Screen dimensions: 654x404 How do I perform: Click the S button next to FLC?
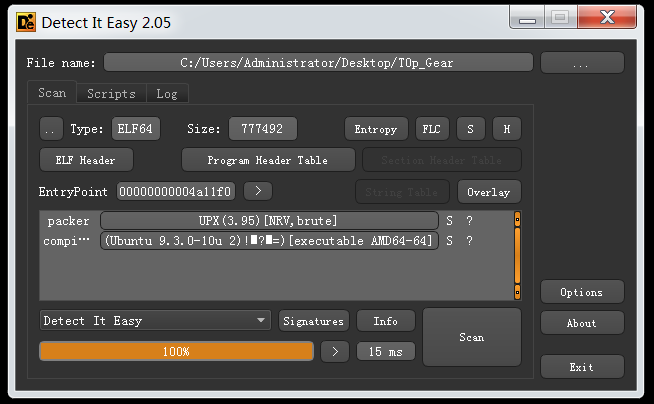[x=470, y=129]
